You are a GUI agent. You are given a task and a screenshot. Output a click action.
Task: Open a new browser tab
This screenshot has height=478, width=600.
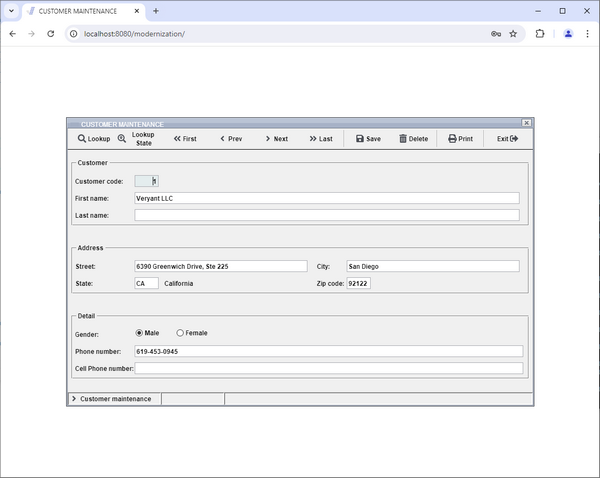click(156, 10)
